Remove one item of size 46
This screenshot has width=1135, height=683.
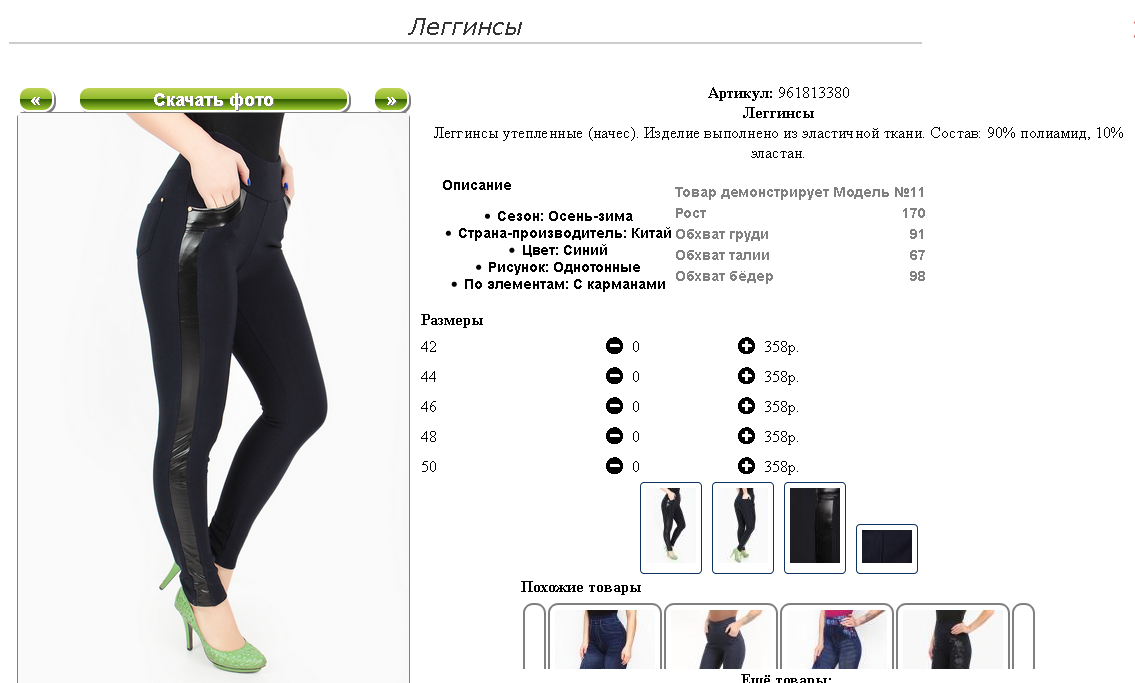pos(614,406)
